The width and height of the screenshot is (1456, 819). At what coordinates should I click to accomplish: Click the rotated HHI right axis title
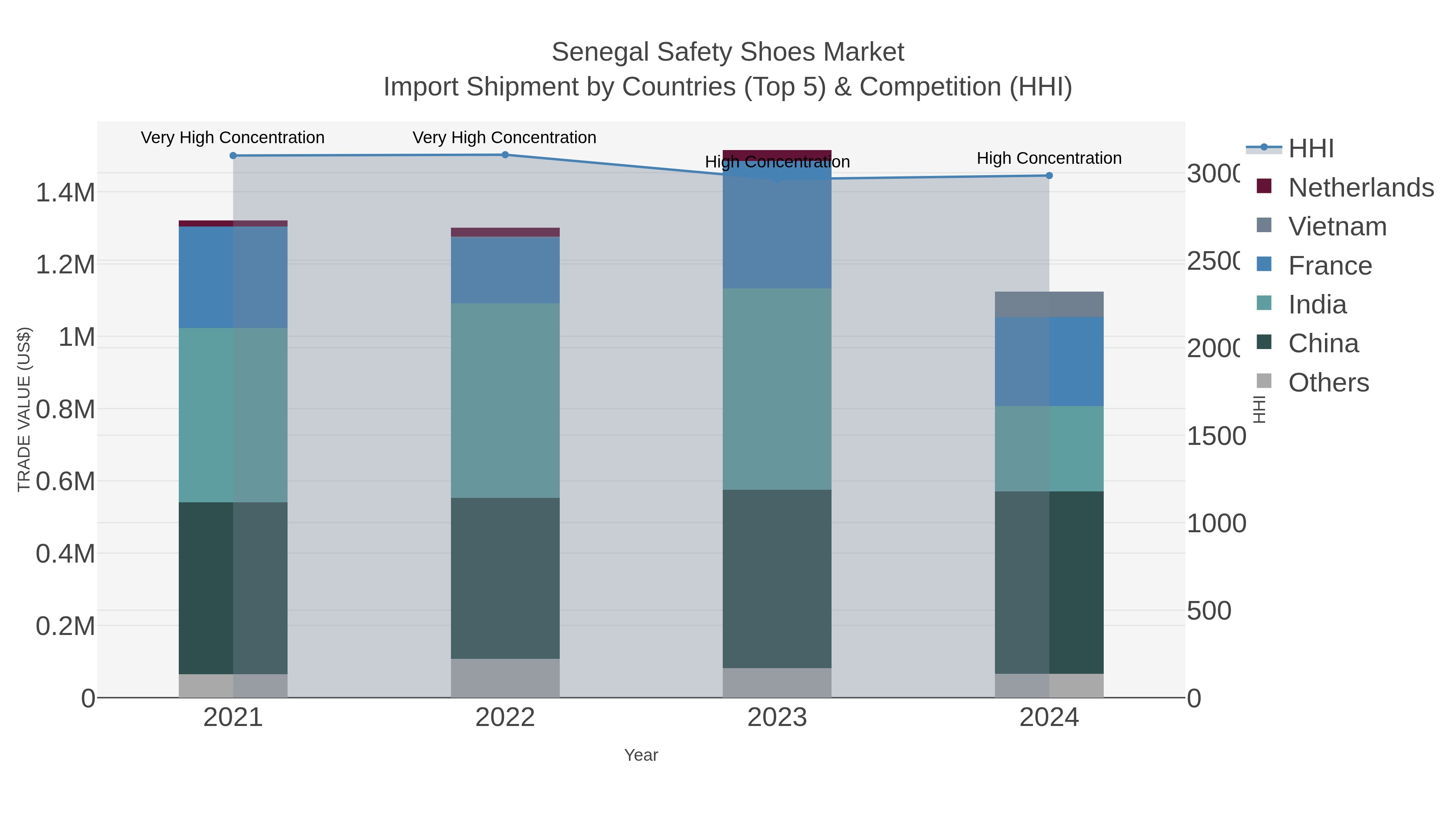coord(1259,409)
